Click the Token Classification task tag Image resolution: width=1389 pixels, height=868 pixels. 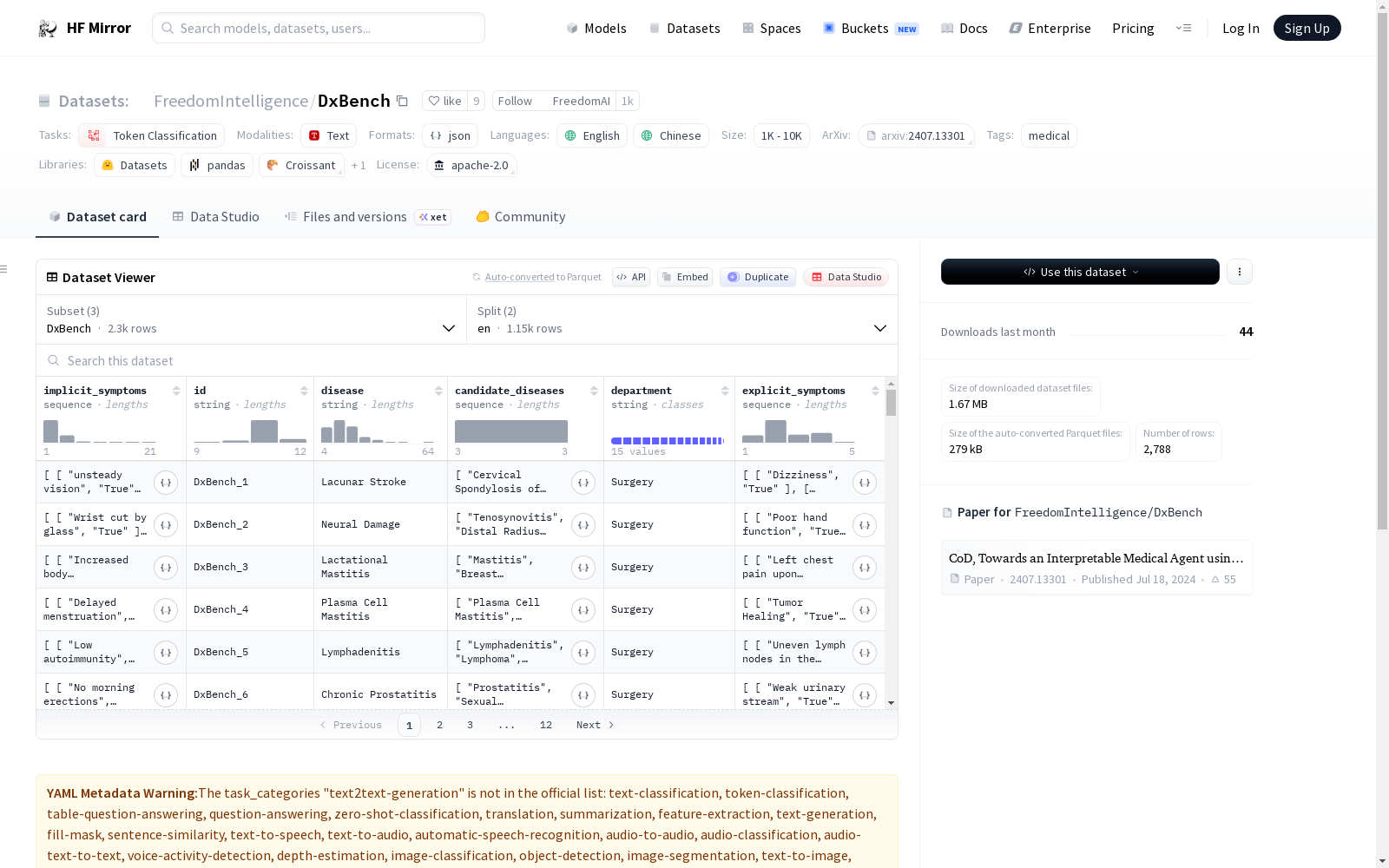pos(152,135)
